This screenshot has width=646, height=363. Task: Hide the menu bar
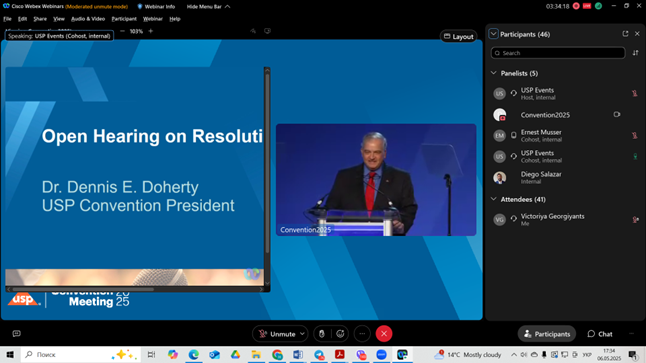point(208,7)
